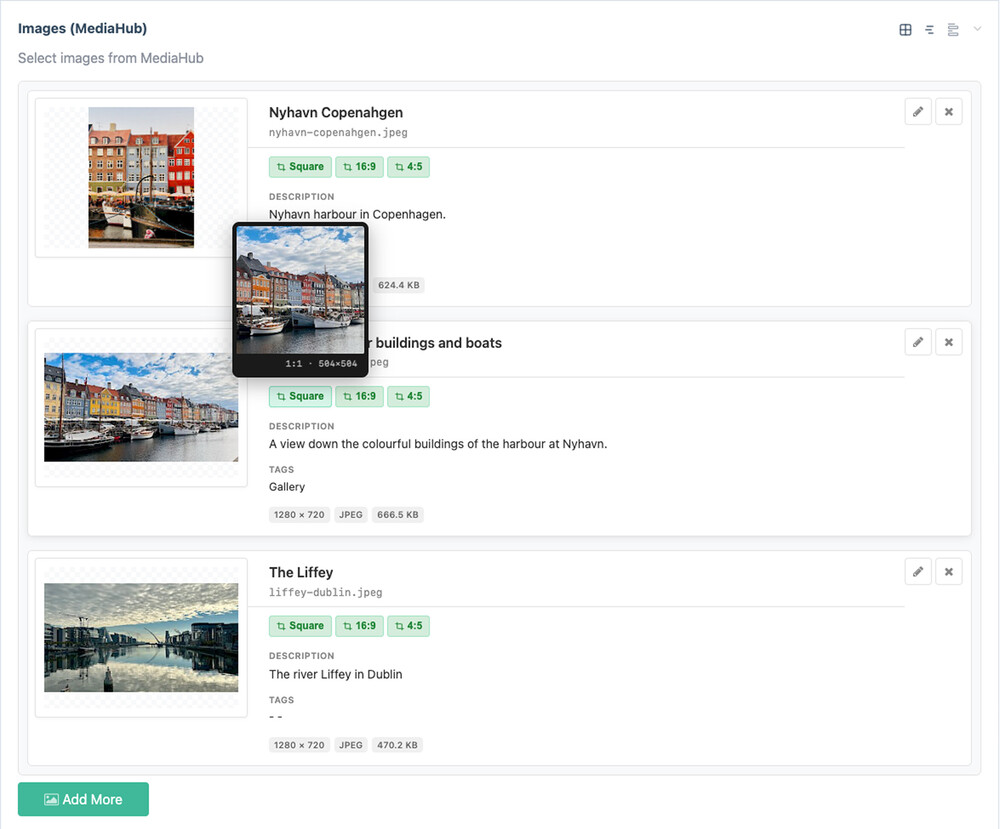Image resolution: width=1000 pixels, height=829 pixels.
Task: Open Square crop for colourful buildings image
Action: click(300, 396)
